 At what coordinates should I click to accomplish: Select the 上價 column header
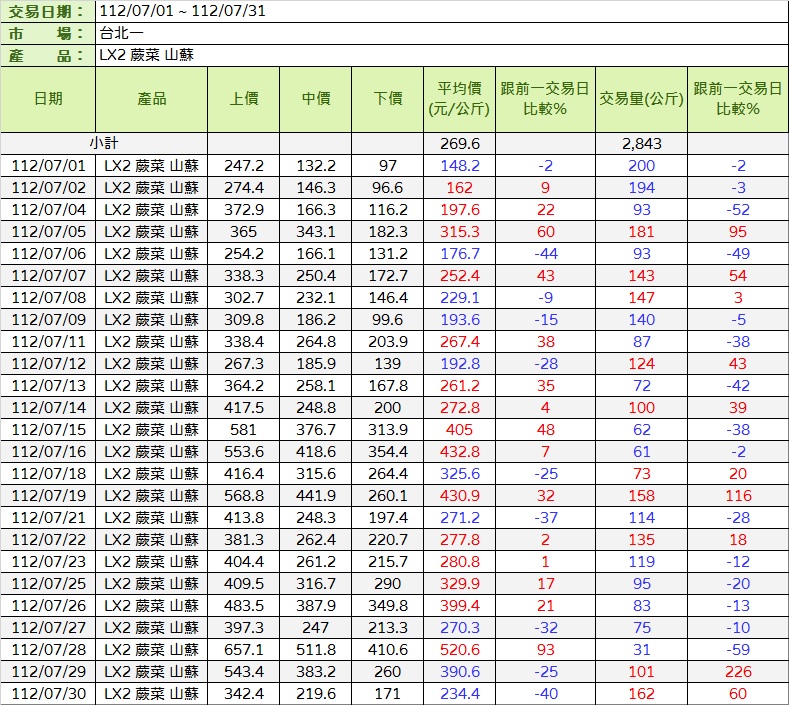point(244,98)
